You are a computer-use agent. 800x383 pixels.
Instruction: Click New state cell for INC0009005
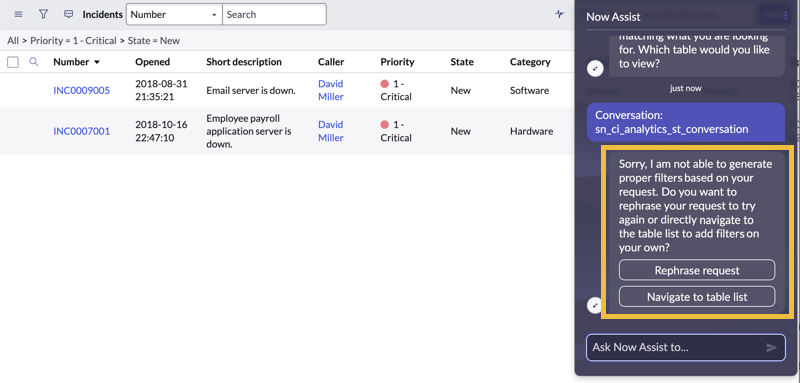click(x=460, y=90)
